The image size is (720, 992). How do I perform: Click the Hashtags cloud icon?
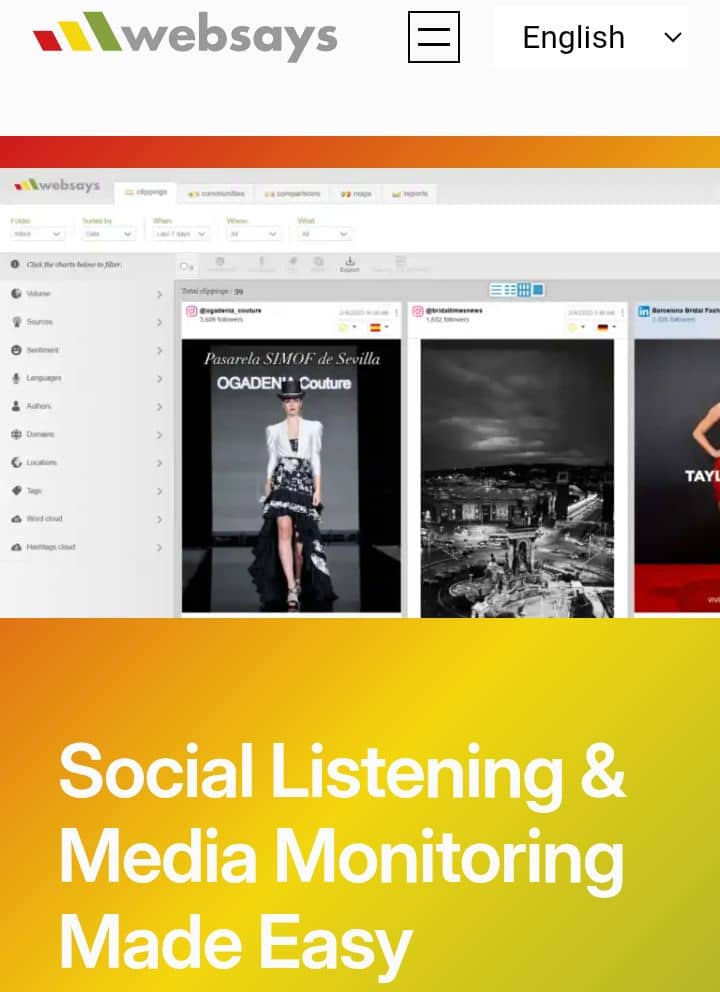(x=16, y=547)
